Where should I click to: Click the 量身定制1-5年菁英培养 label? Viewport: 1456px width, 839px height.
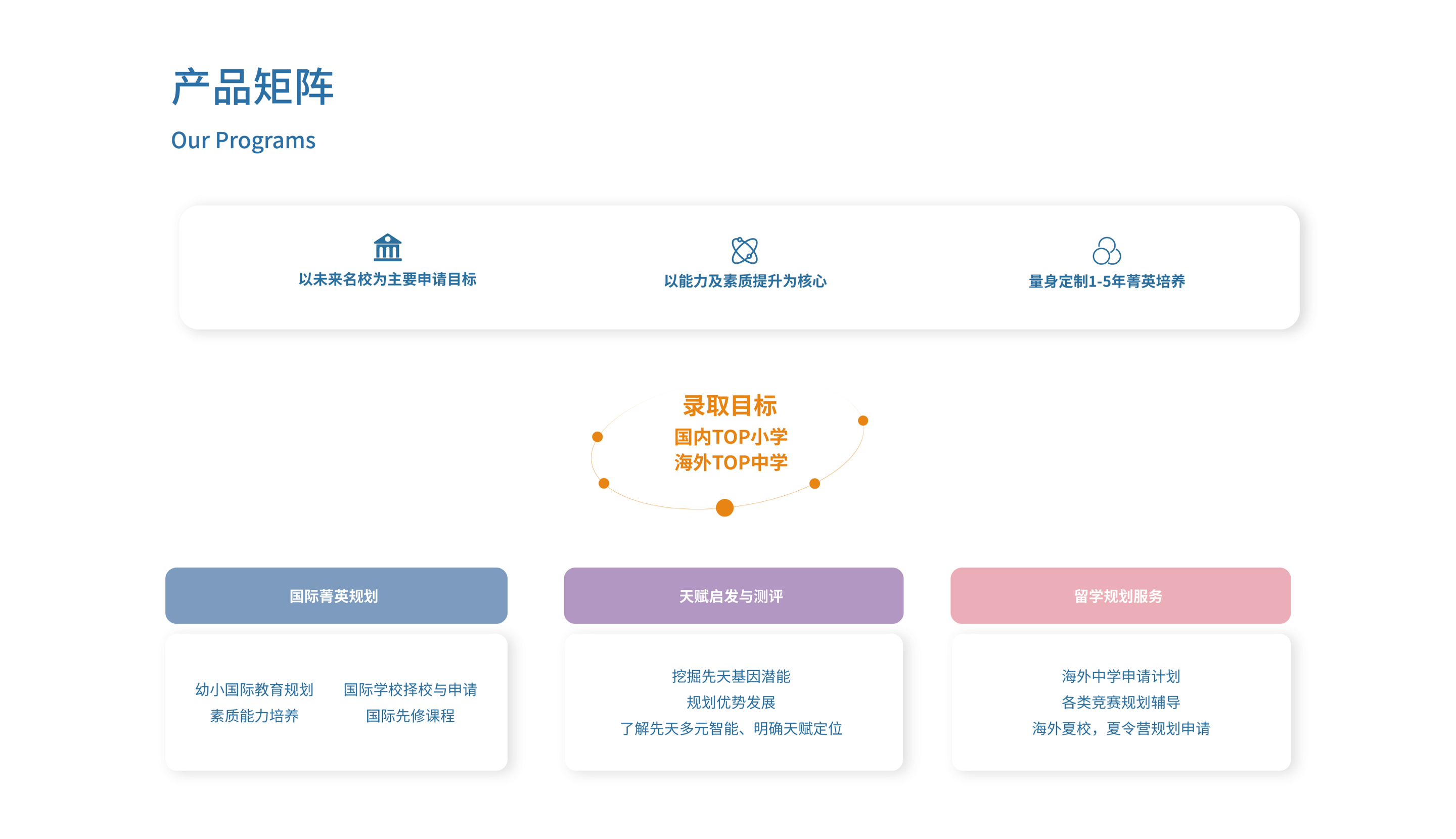pos(1106,281)
